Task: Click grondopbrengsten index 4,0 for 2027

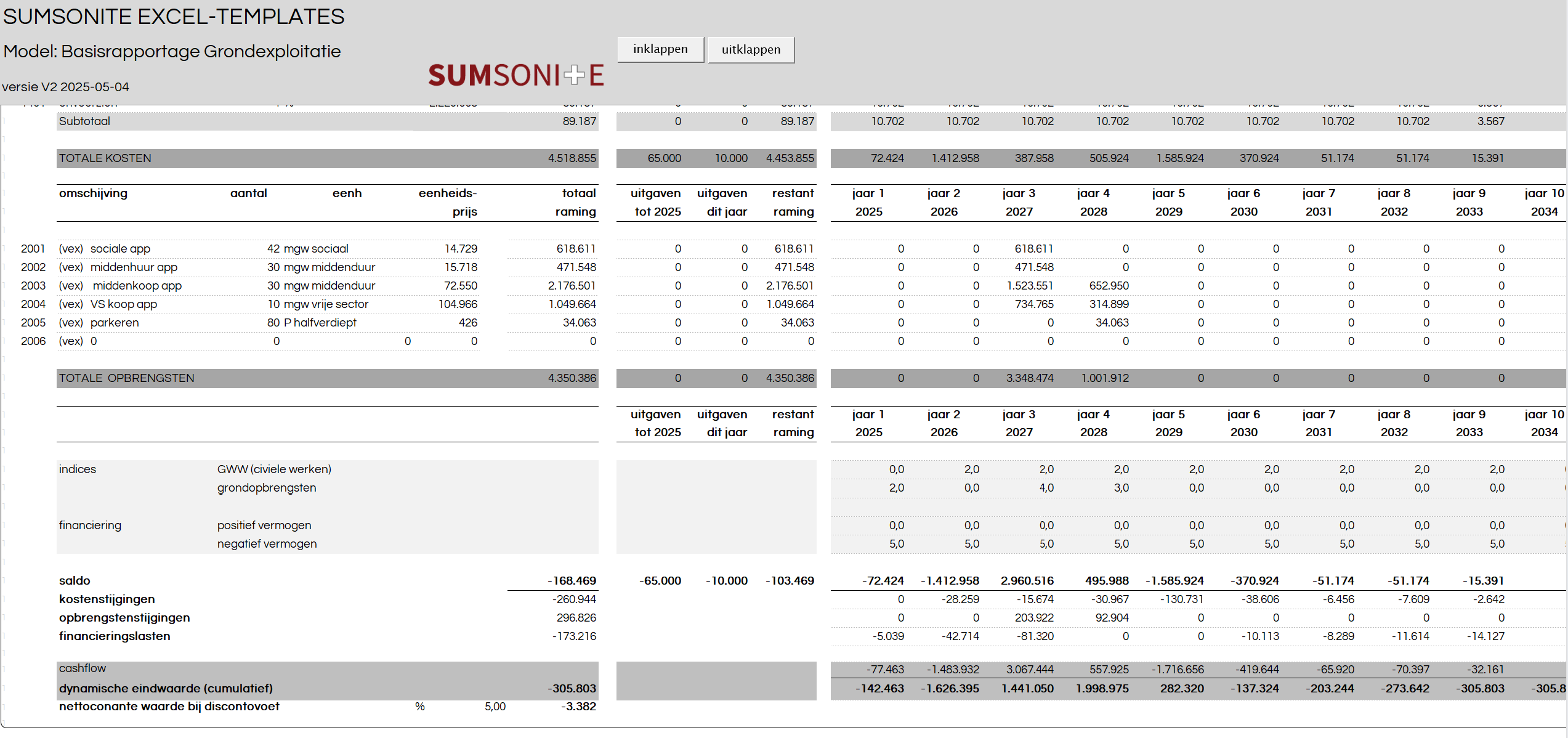Action: tap(1046, 488)
